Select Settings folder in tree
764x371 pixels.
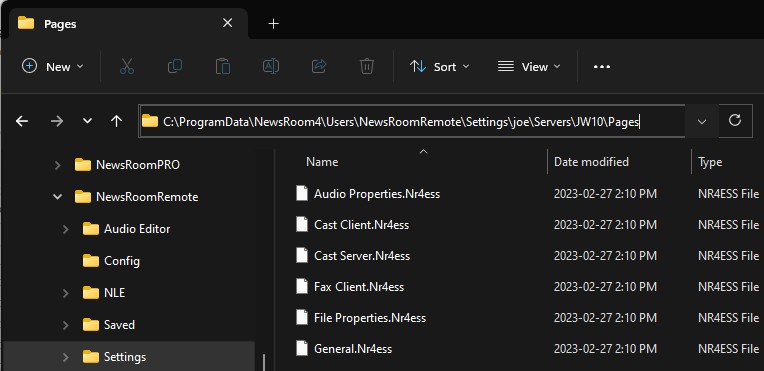(x=125, y=357)
